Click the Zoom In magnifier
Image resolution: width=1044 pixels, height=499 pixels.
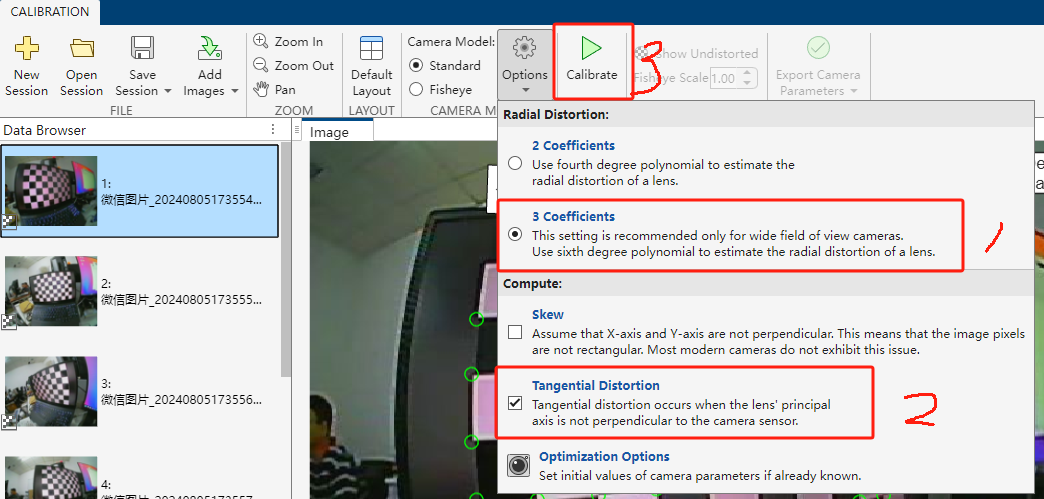pyautogui.click(x=261, y=41)
